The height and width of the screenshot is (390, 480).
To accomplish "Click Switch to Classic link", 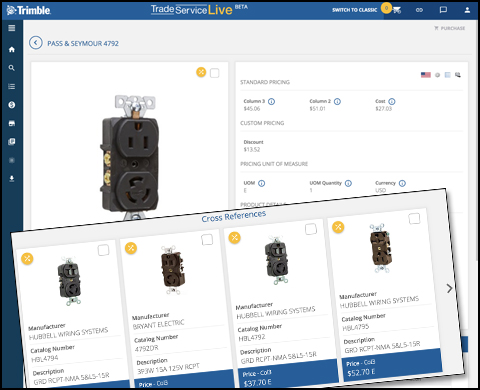I will tap(354, 10).
